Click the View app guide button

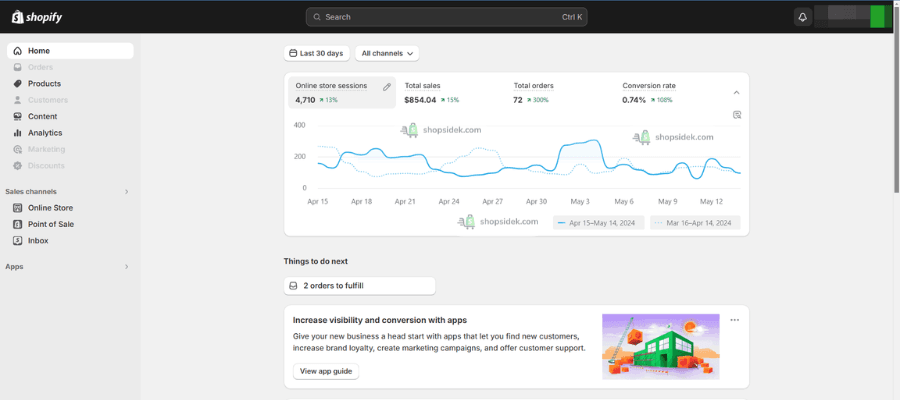326,371
